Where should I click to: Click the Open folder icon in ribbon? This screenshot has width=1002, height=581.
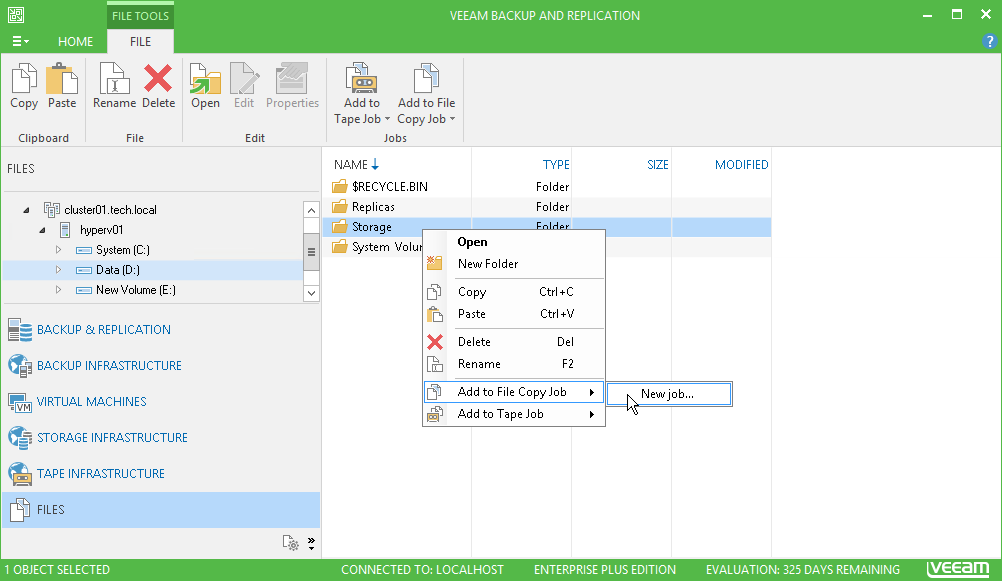pos(205,78)
